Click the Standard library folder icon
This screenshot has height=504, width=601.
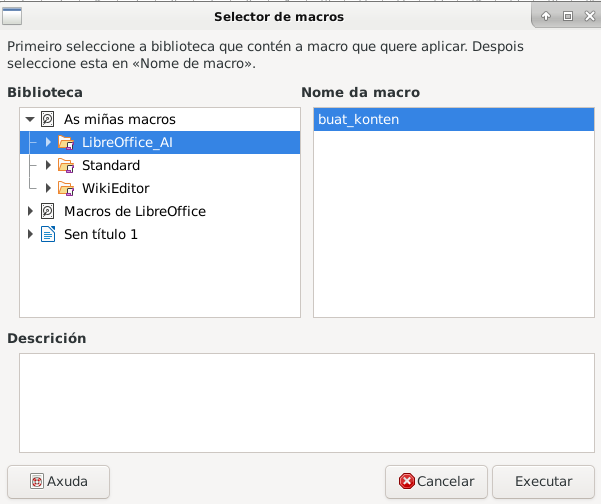point(66,165)
